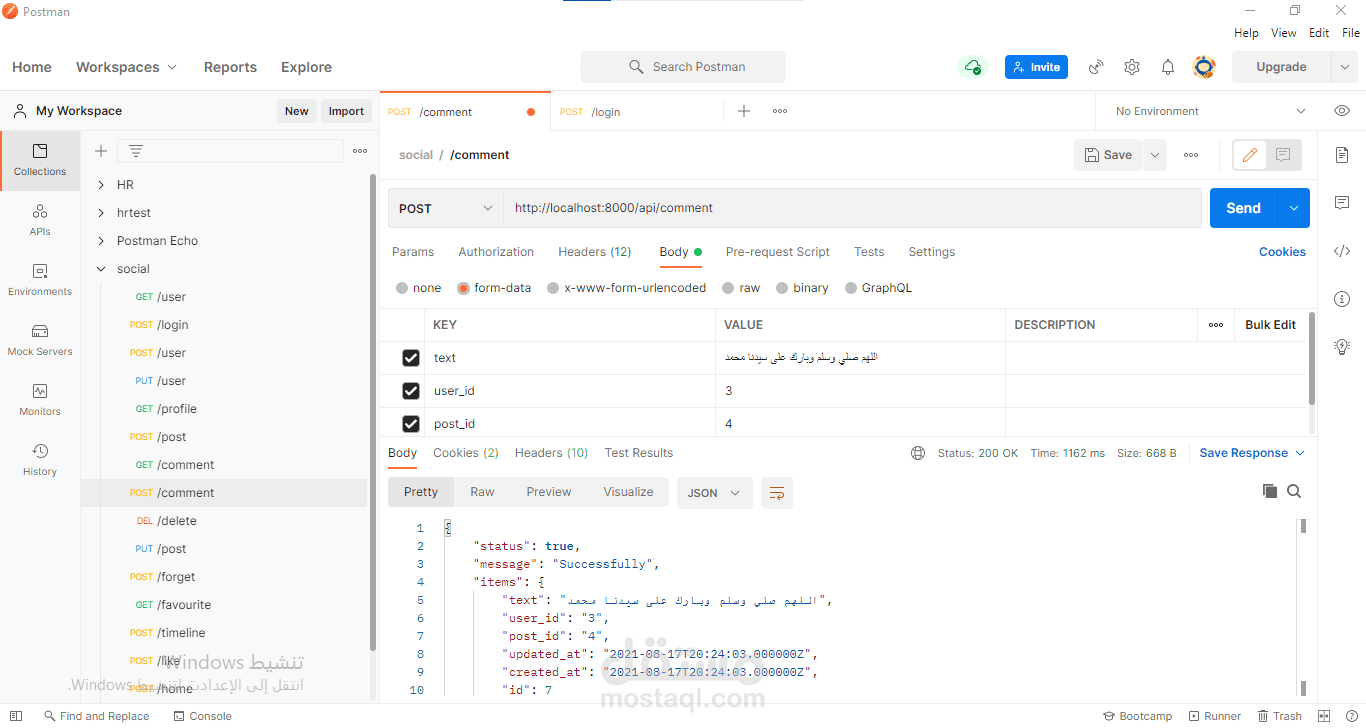Open the request info icon
This screenshot has width=1366, height=728.
[x=1342, y=299]
